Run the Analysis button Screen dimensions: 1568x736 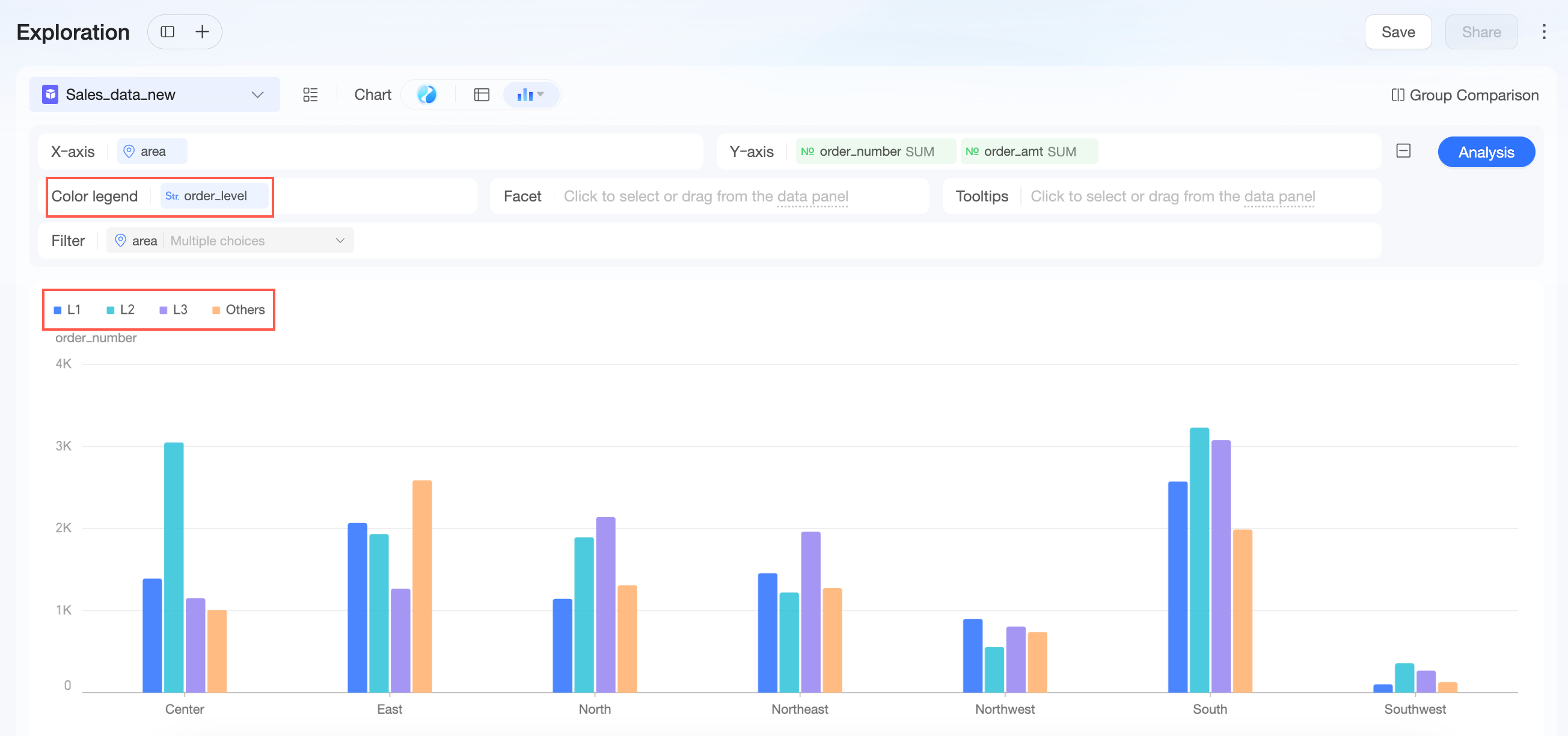point(1486,152)
